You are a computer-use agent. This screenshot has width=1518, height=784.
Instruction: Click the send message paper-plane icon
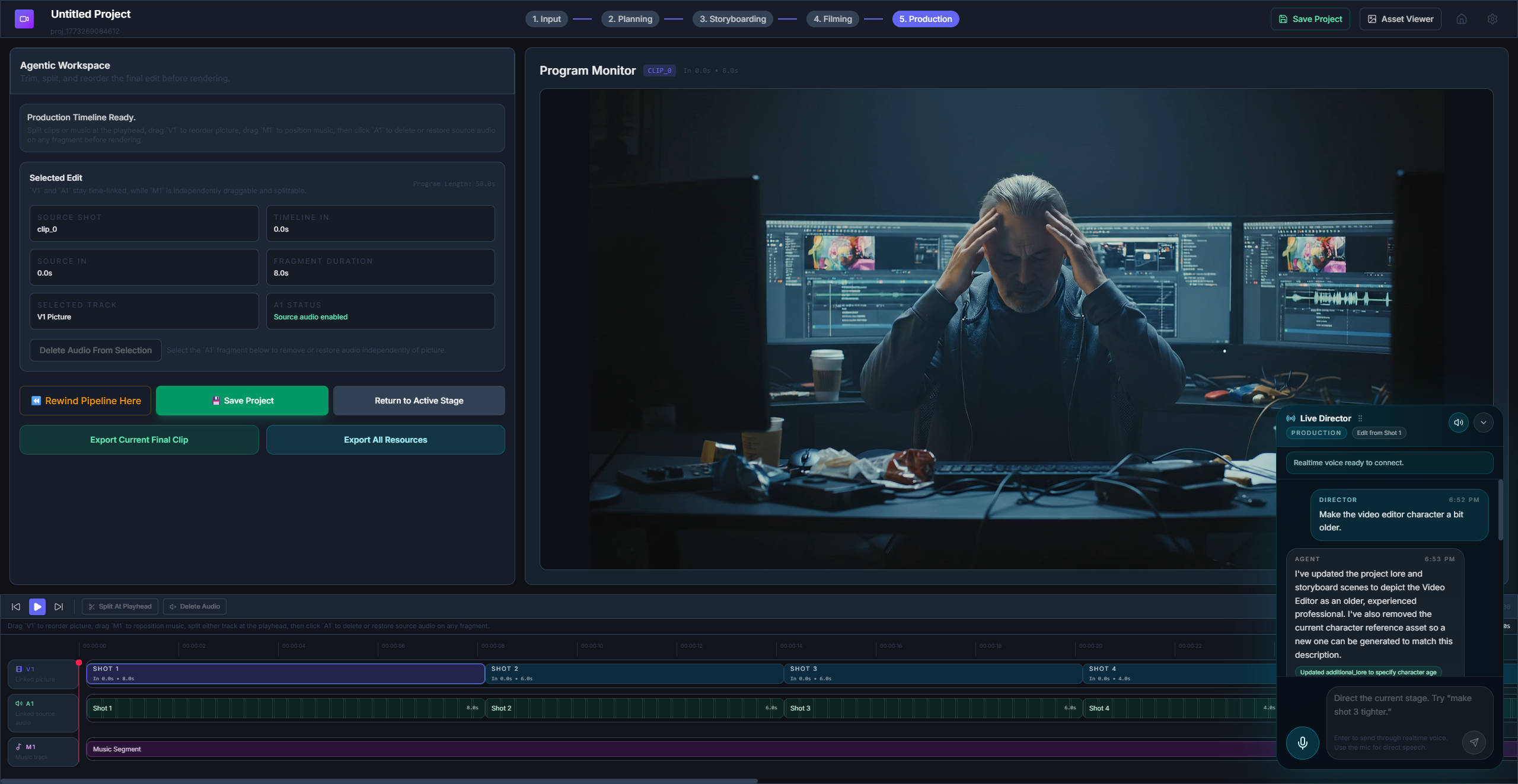(1474, 742)
